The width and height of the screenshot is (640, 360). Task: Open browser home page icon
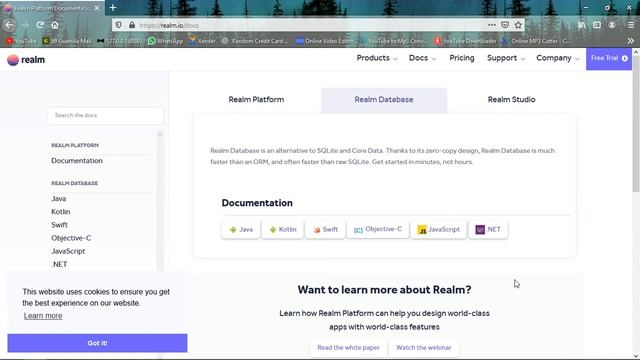tap(55, 25)
